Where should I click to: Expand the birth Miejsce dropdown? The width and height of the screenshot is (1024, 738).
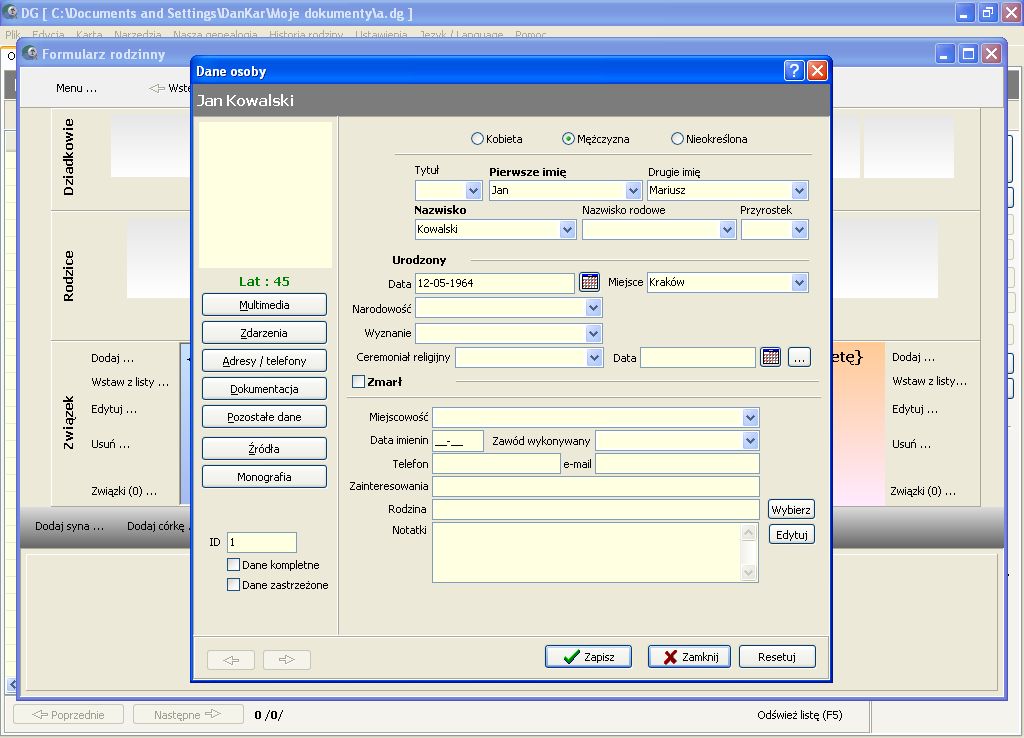tap(799, 283)
